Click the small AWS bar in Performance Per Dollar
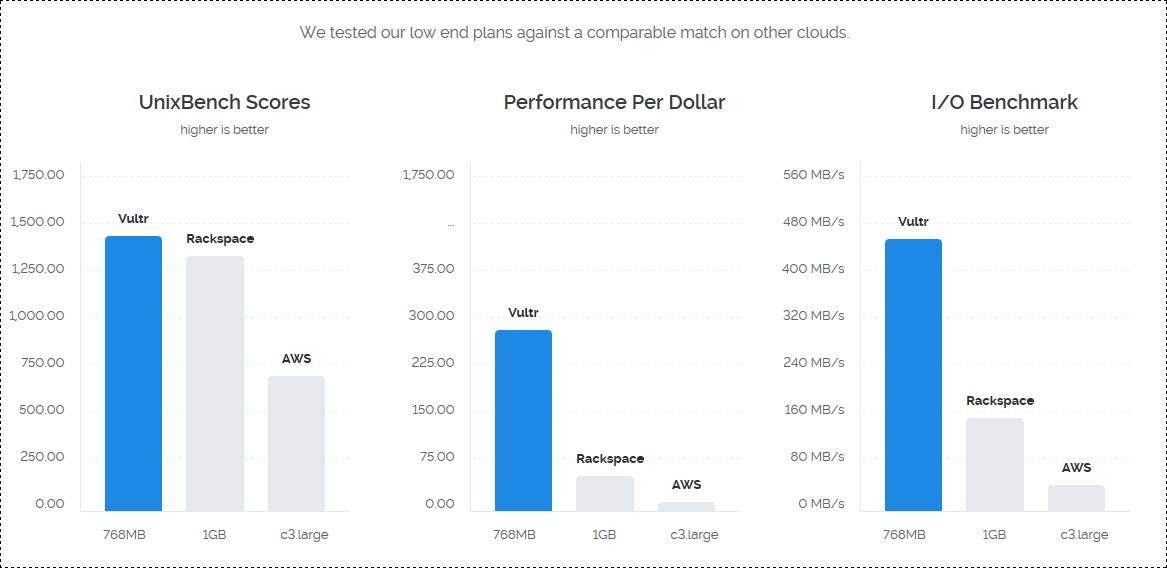 click(686, 507)
